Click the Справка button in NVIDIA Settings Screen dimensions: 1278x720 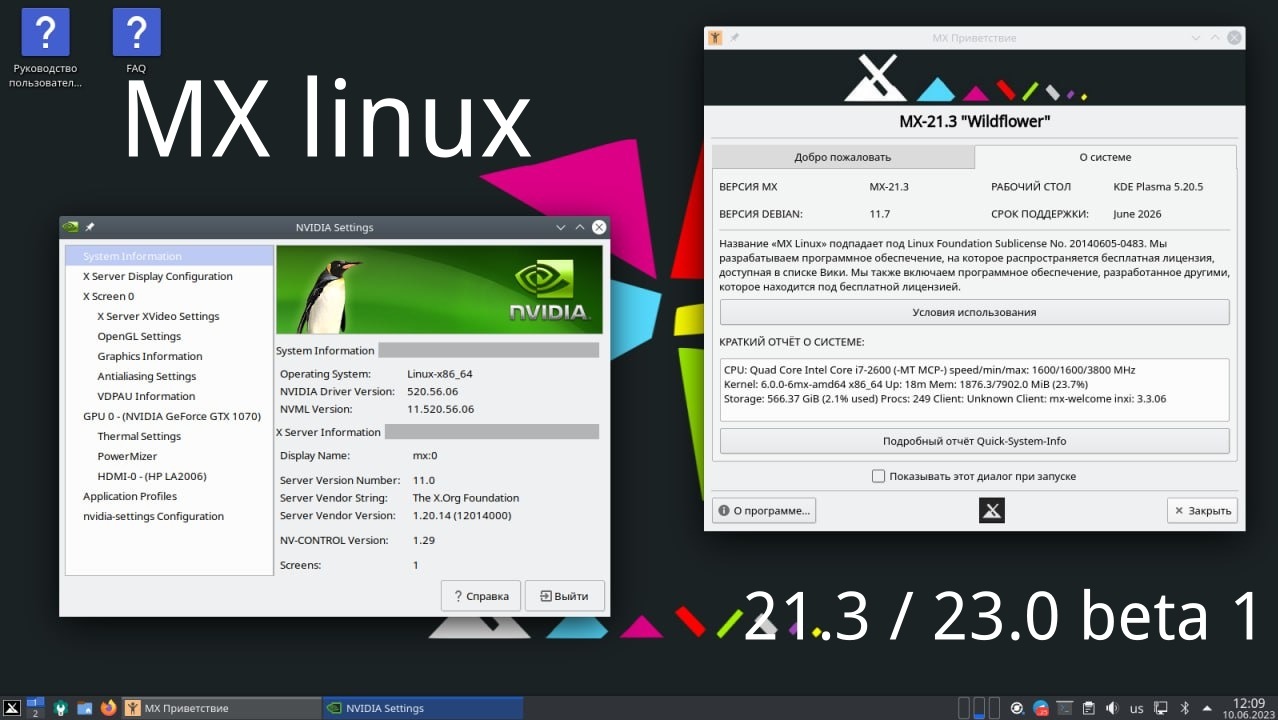(481, 595)
